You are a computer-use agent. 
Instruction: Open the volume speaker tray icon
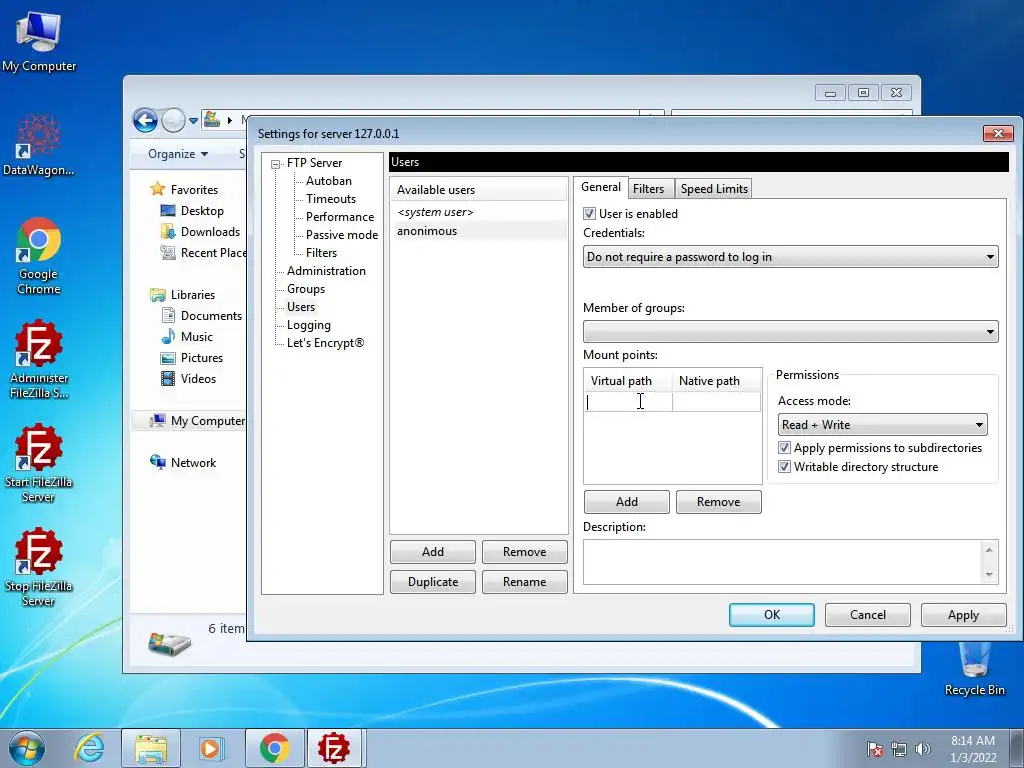(x=922, y=749)
